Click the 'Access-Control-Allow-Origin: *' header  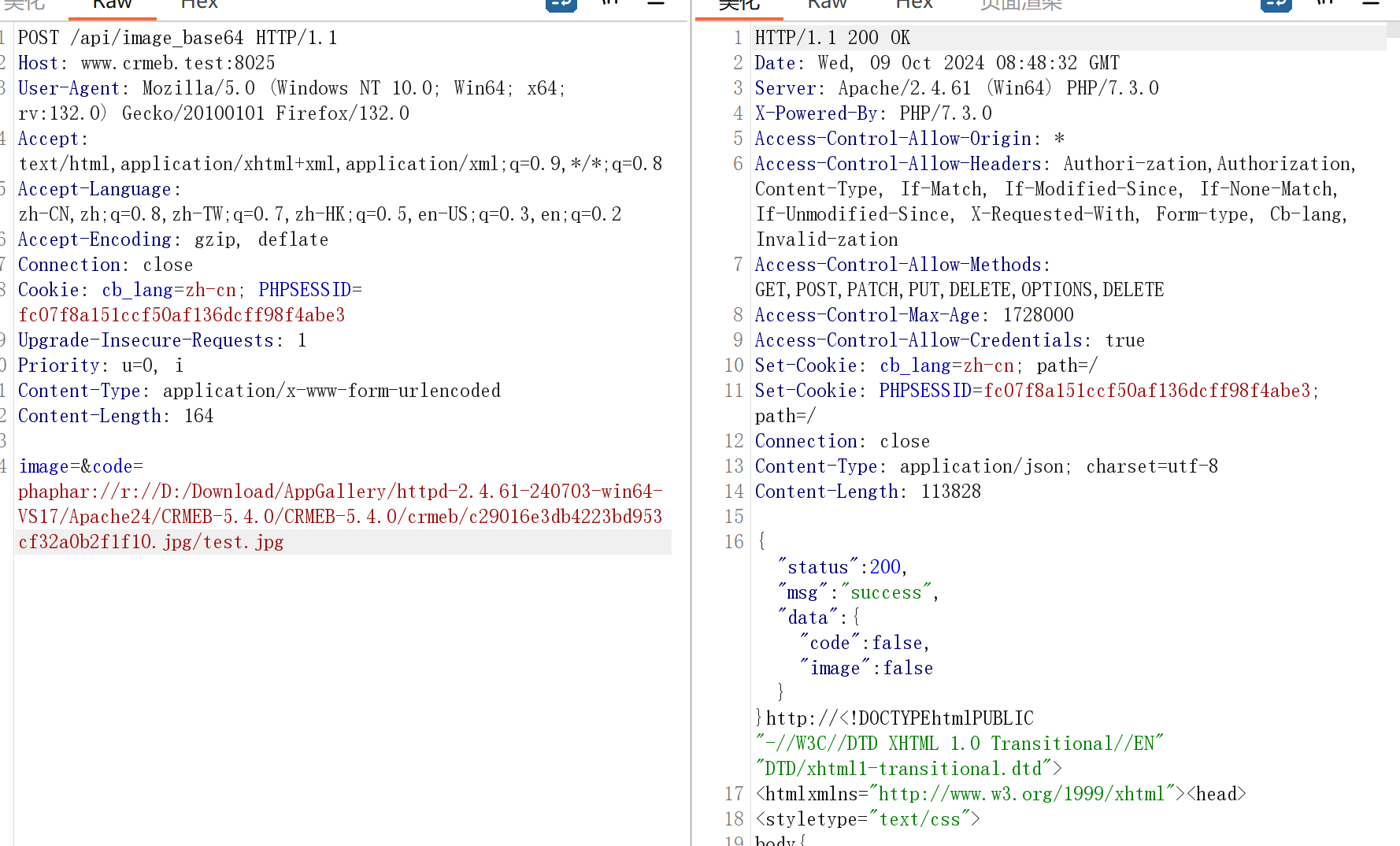(909, 139)
